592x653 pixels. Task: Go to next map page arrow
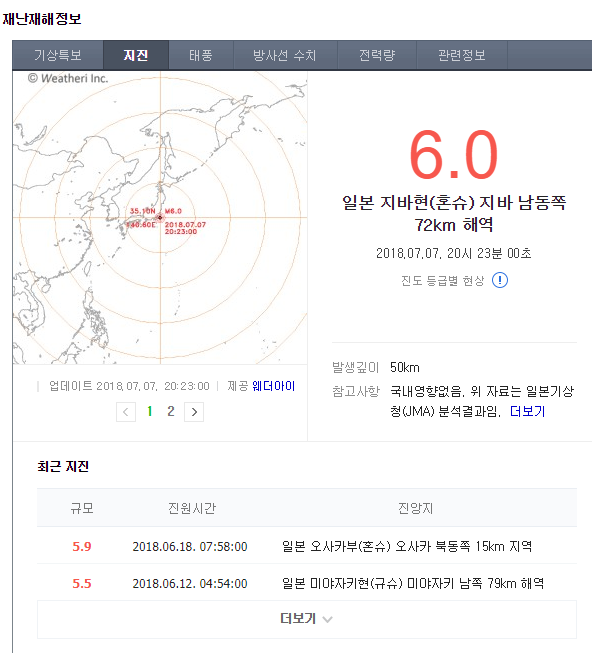coord(194,412)
